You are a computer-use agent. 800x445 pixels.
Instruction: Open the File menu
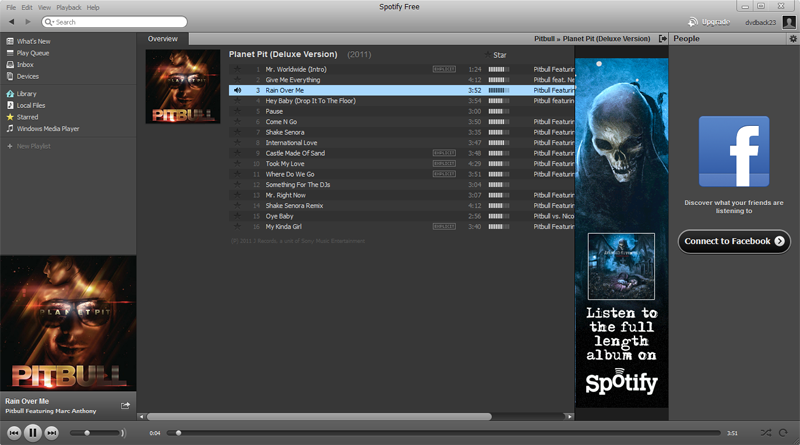(11, 8)
